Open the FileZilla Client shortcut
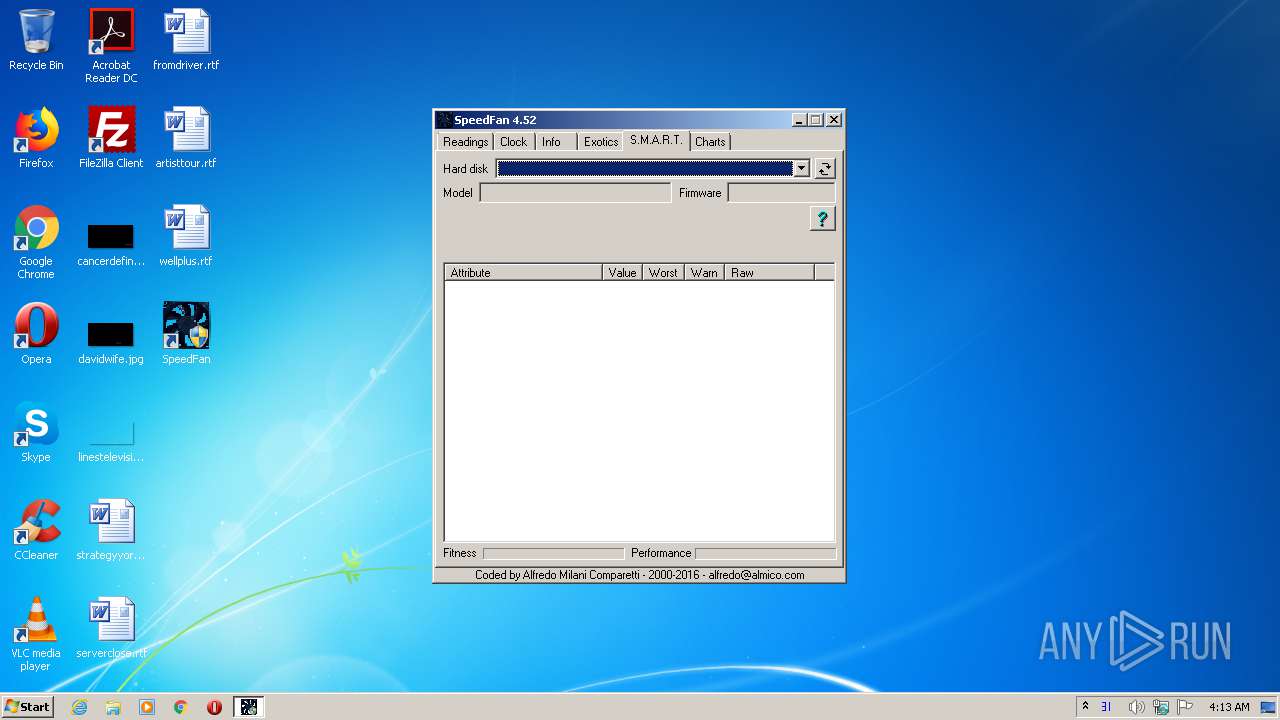This screenshot has width=1280, height=720. (x=111, y=138)
